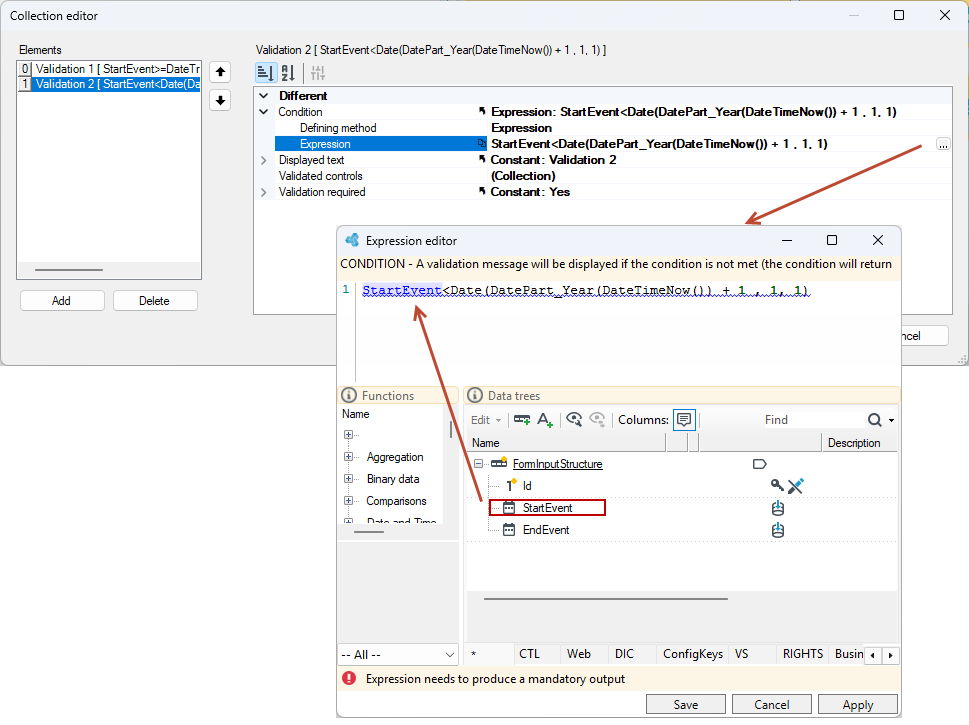969x725 pixels.
Task: Select EndEvent in the data tree
Action: (546, 530)
